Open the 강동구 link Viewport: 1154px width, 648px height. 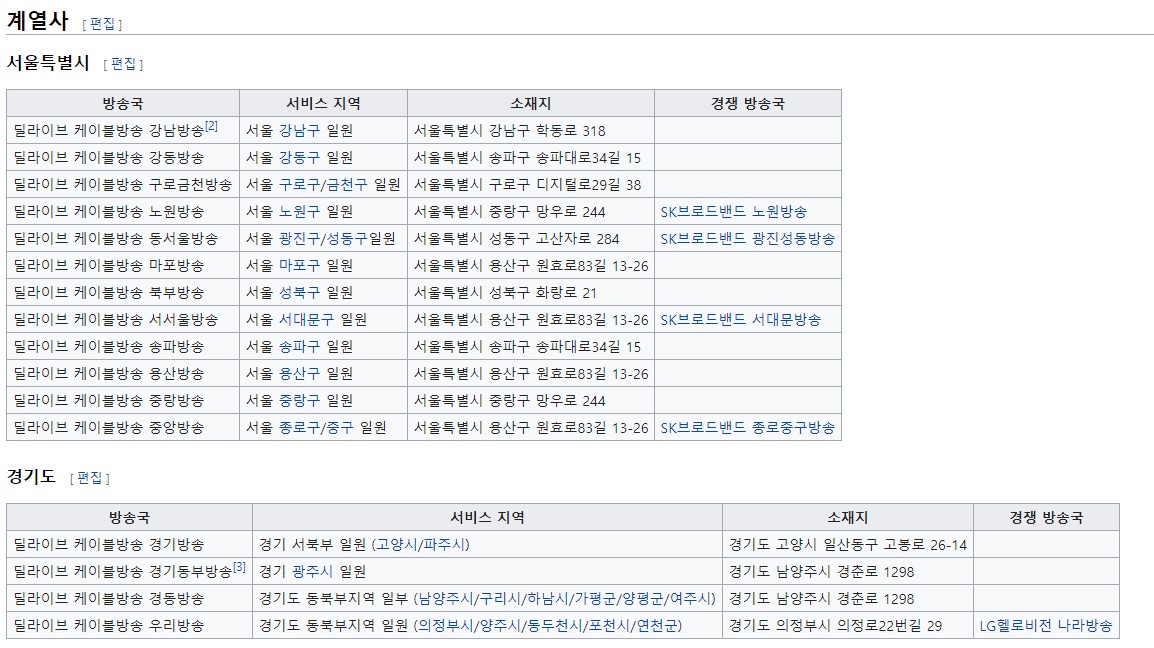tap(300, 158)
